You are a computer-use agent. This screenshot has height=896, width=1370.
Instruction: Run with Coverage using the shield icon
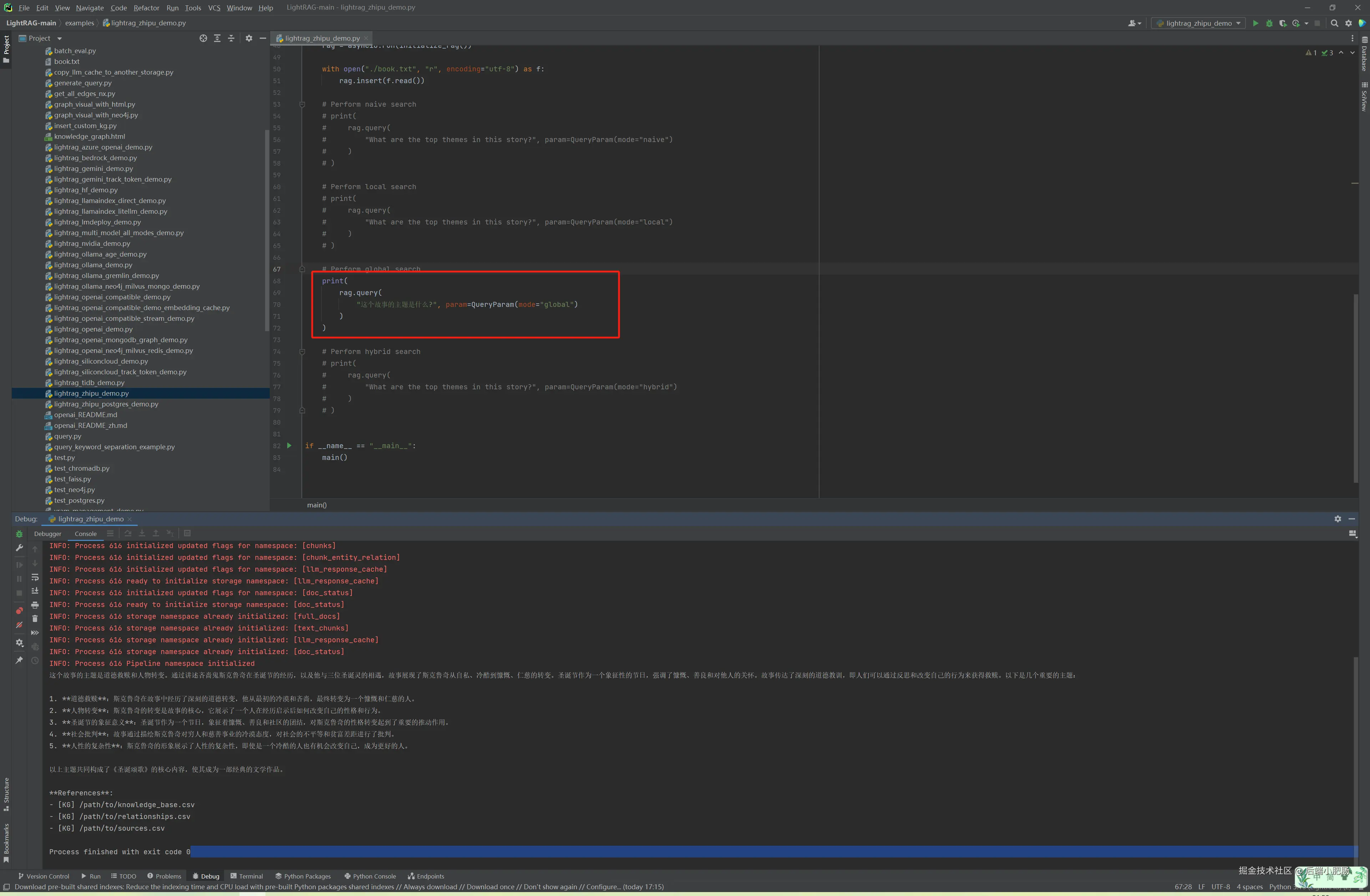click(1283, 23)
